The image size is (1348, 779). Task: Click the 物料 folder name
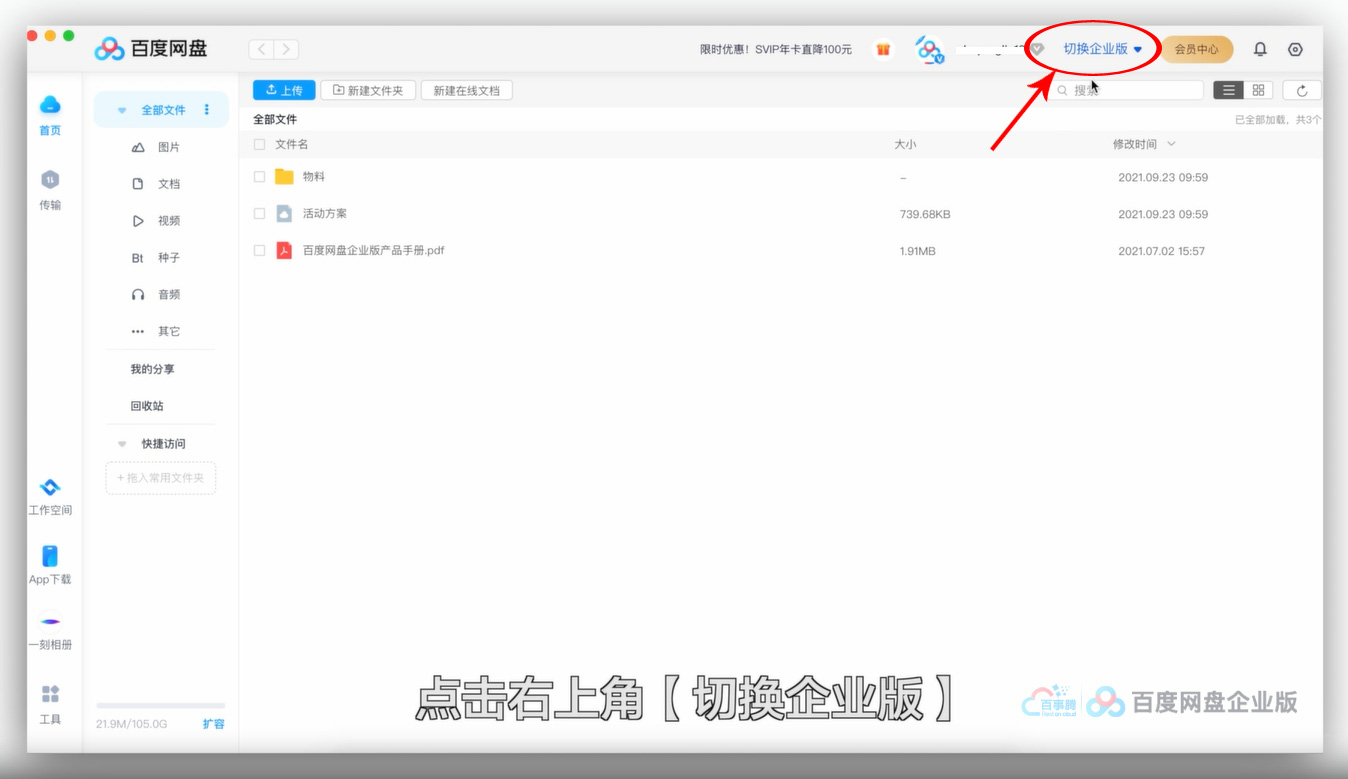click(314, 177)
